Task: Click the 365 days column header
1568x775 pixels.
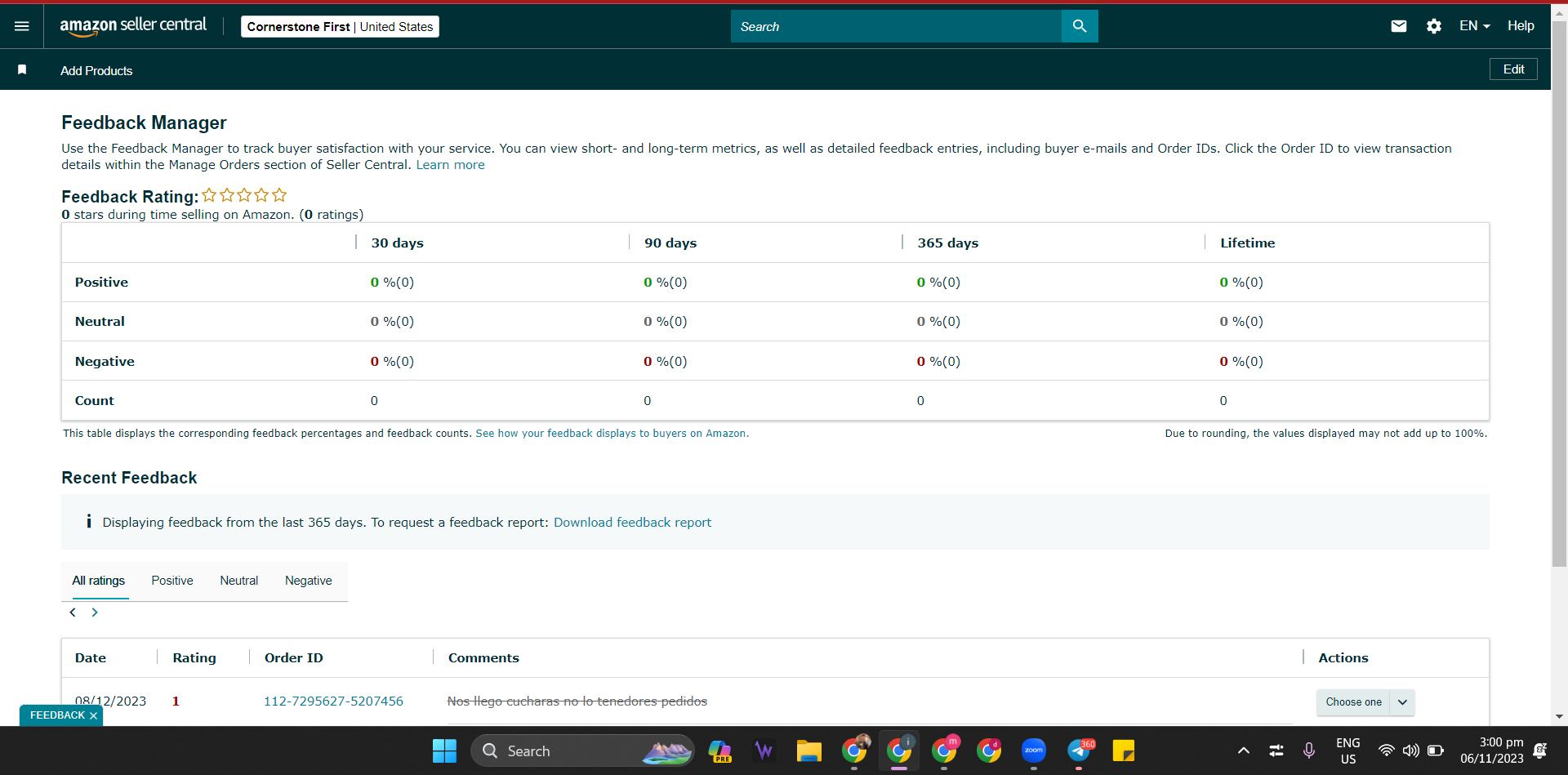Action: tap(947, 243)
